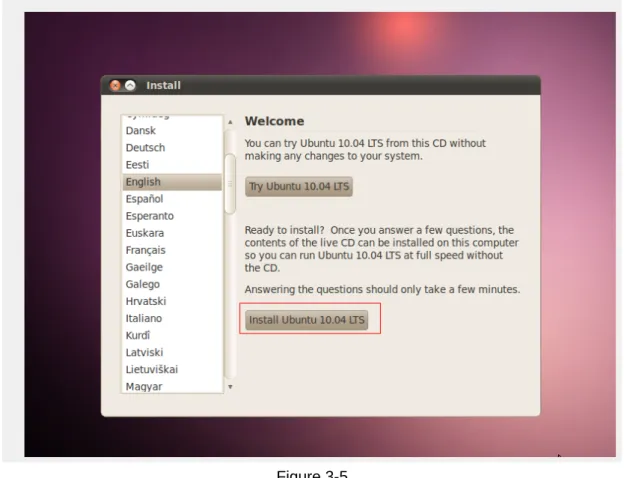Select Italiano in the language list

pos(172,318)
